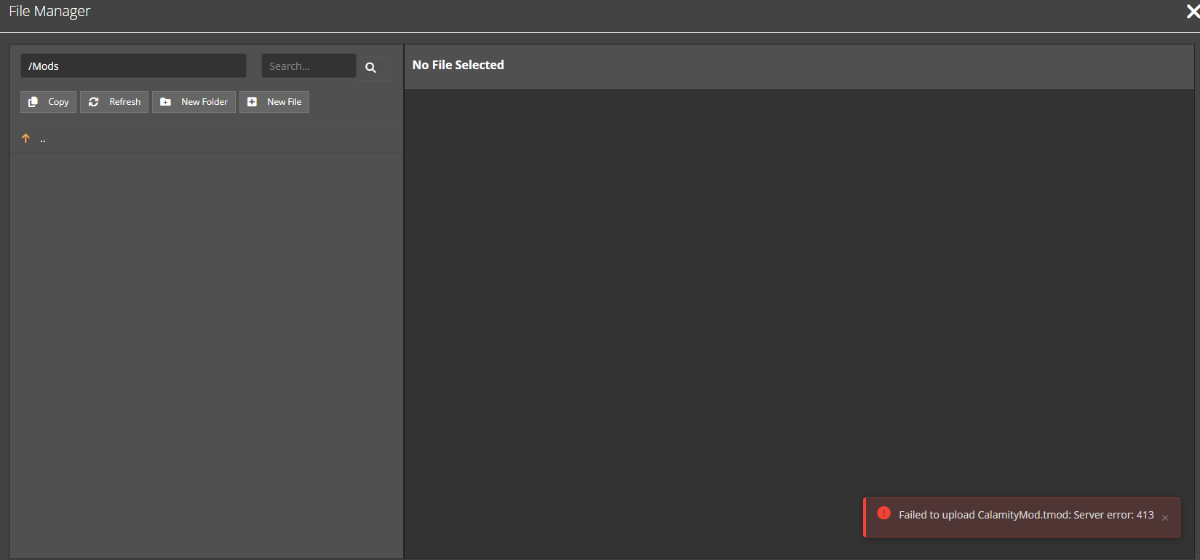Create a file using New File label
This screenshot has height=560, width=1200.
284,102
